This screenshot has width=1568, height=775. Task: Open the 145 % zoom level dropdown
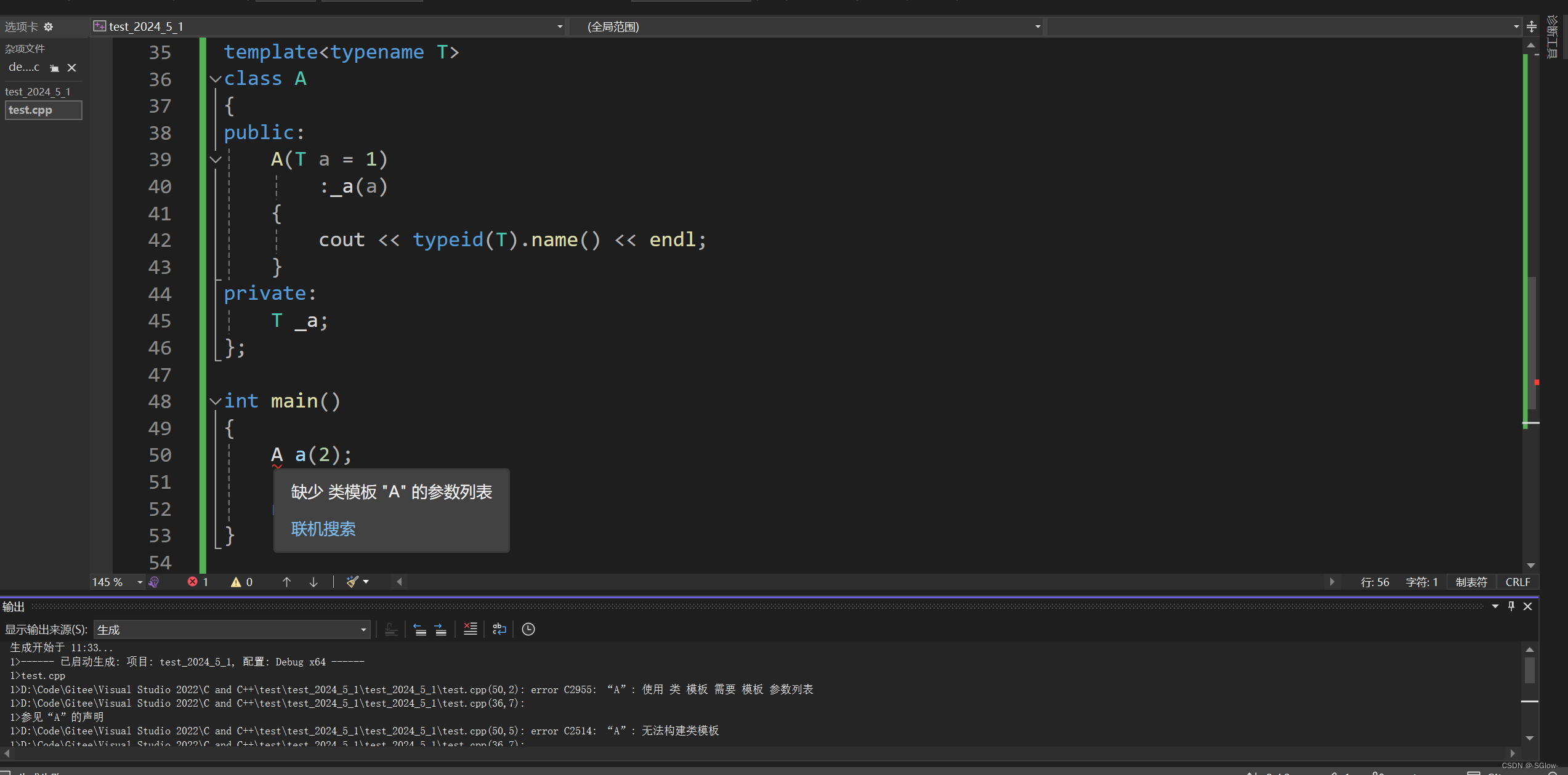(x=140, y=582)
